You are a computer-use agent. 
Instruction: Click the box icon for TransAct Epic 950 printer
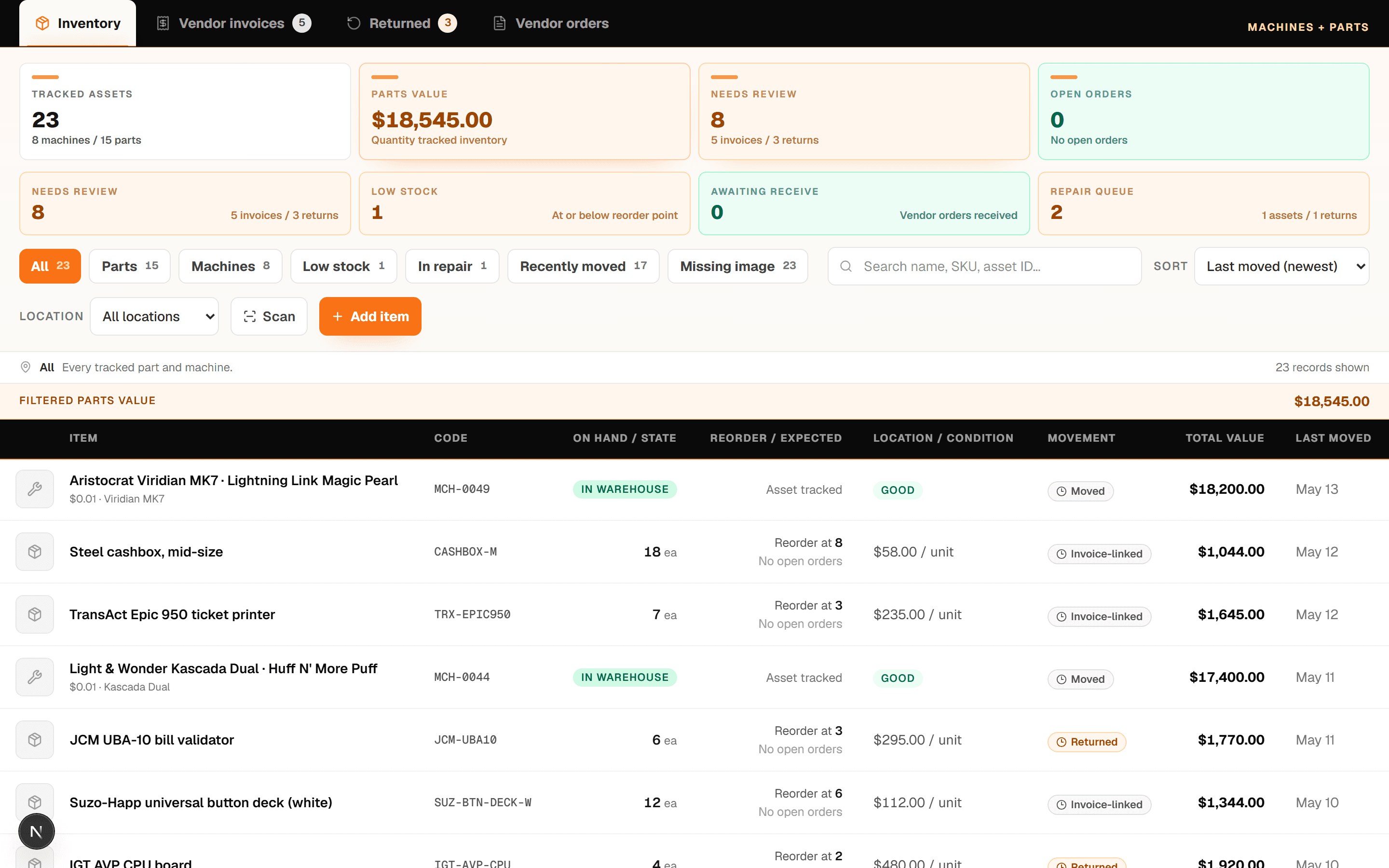pos(34,614)
